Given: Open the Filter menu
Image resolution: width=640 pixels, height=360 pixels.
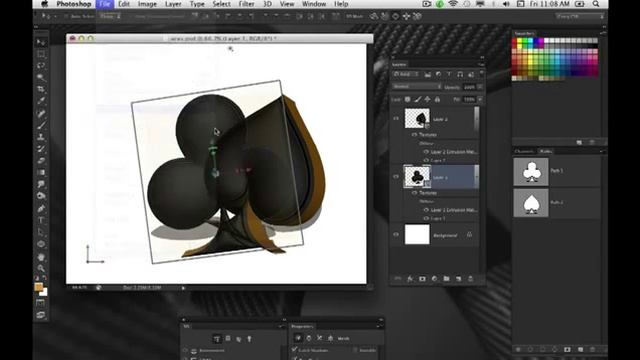Looking at the screenshot, I should click(247, 4).
